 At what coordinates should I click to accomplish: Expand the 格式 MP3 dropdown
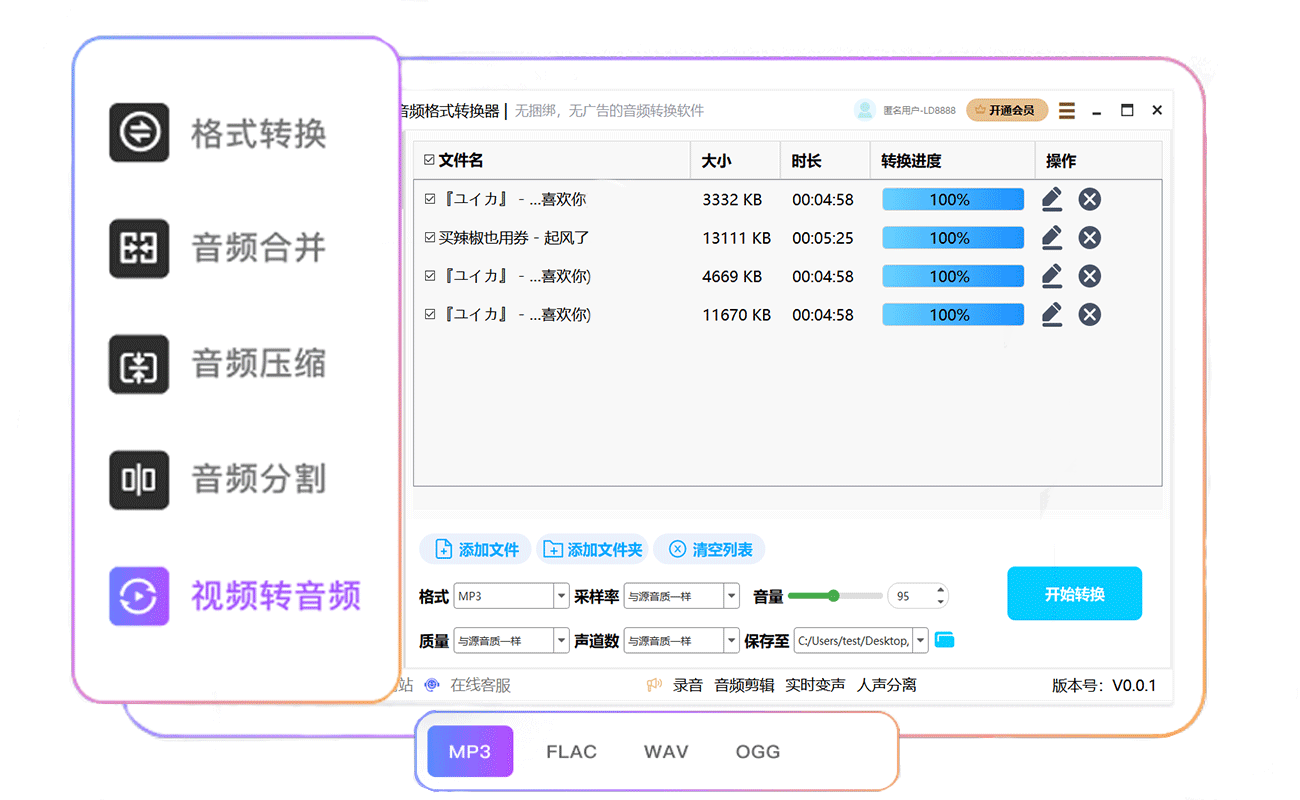(561, 596)
